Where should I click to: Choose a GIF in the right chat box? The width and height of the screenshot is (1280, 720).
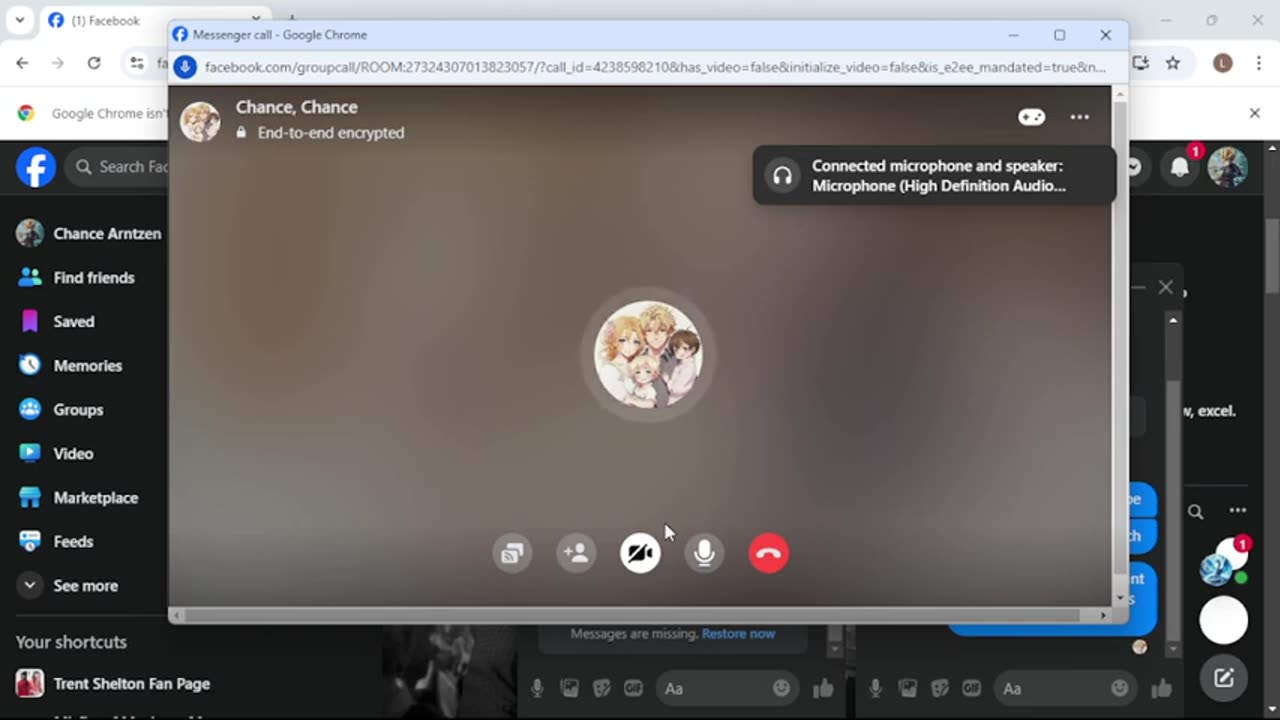click(x=971, y=688)
